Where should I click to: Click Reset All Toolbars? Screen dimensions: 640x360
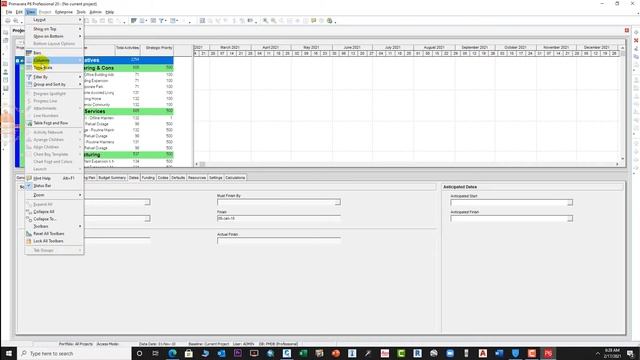pos(54,234)
